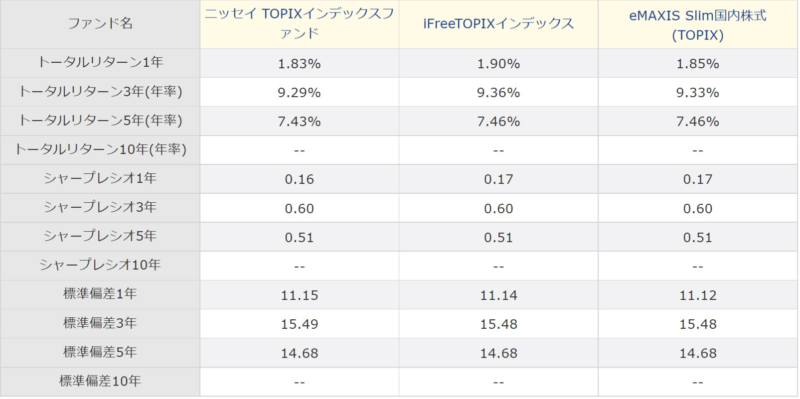Select the 標準偏差5年 row label
The image size is (800, 399).
(100, 352)
